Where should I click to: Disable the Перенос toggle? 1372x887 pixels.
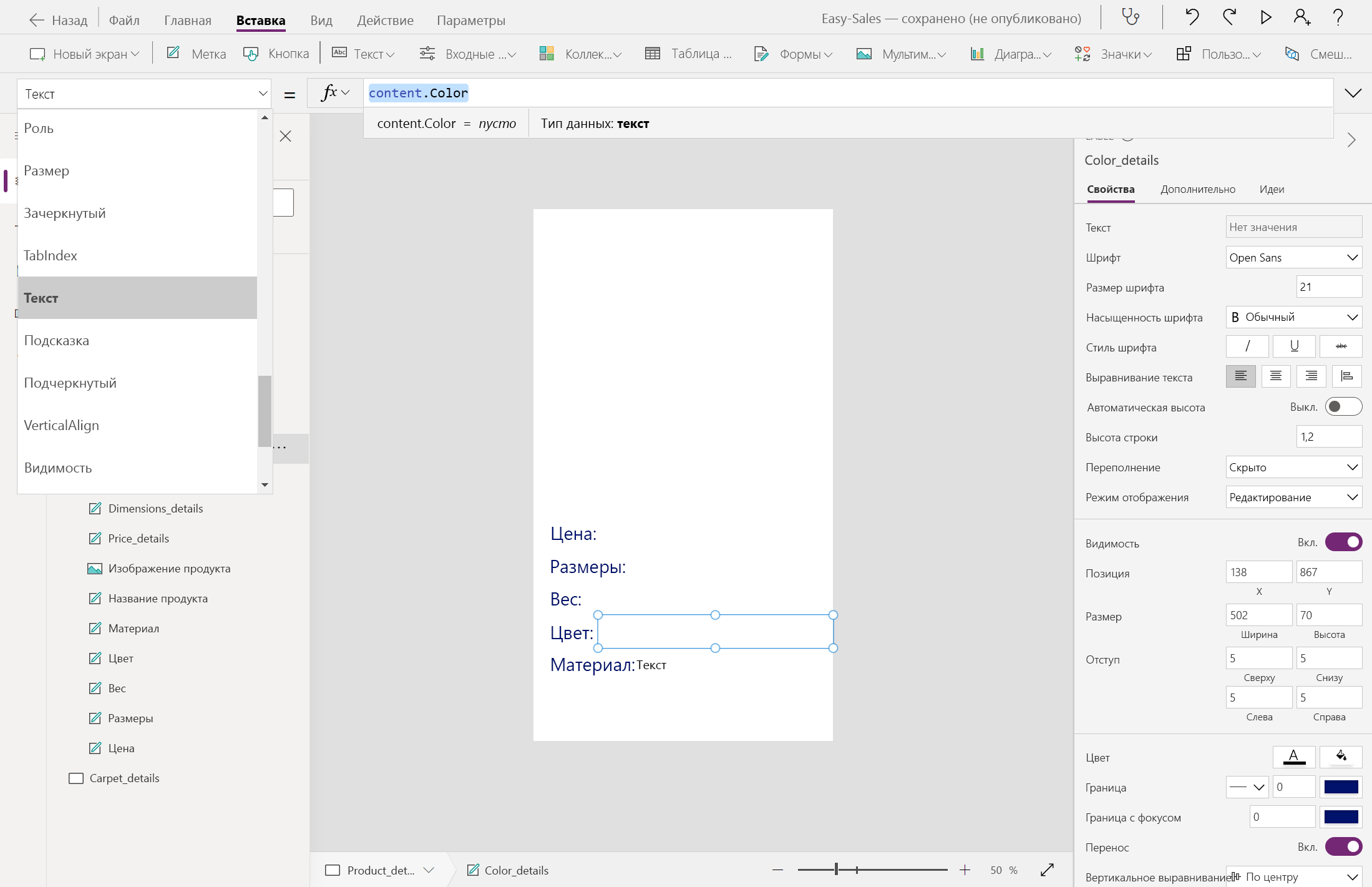pos(1343,846)
